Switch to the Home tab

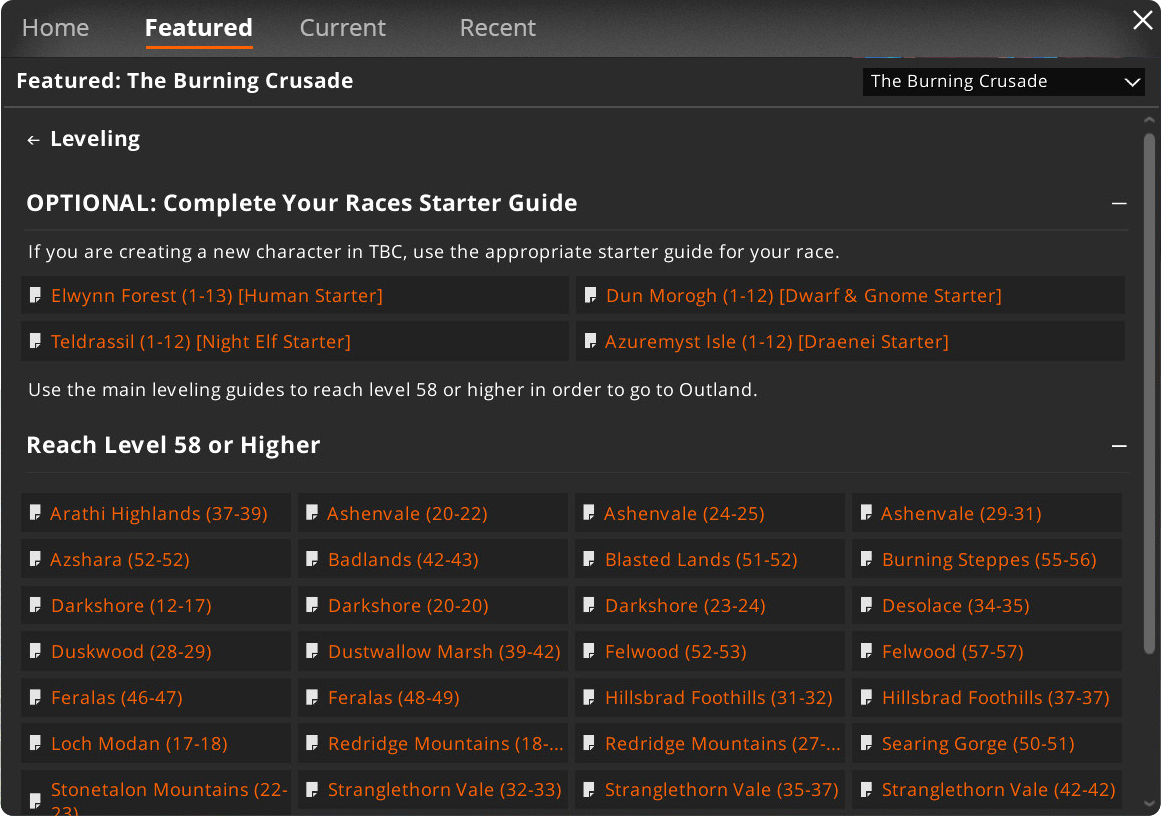coord(55,28)
